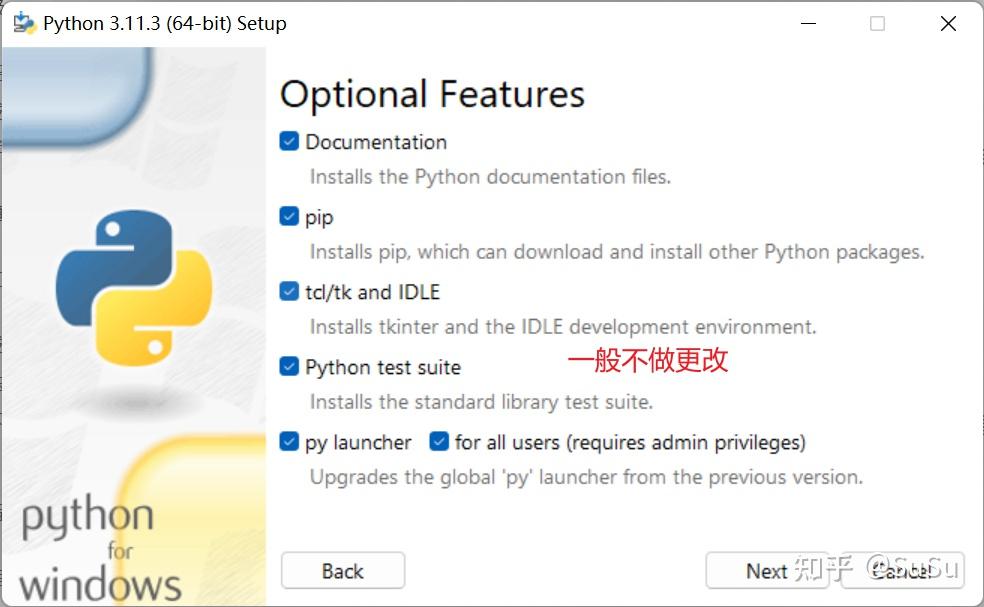Image resolution: width=984 pixels, height=607 pixels.
Task: Cancel the Python installation
Action: pos(901,571)
